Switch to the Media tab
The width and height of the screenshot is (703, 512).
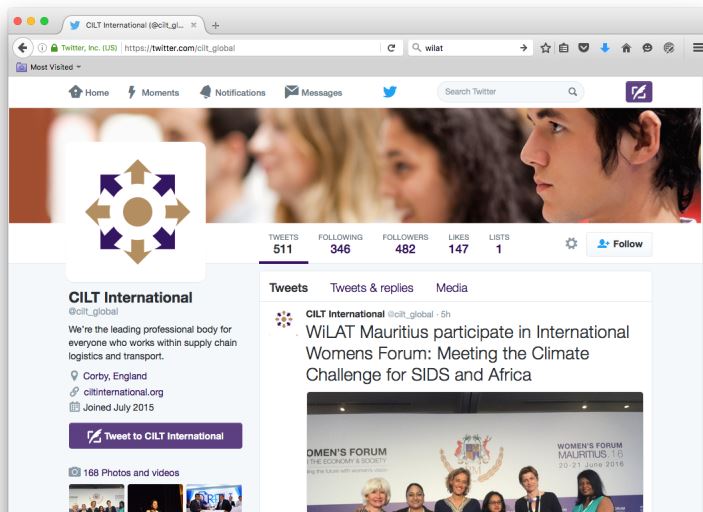pos(451,288)
